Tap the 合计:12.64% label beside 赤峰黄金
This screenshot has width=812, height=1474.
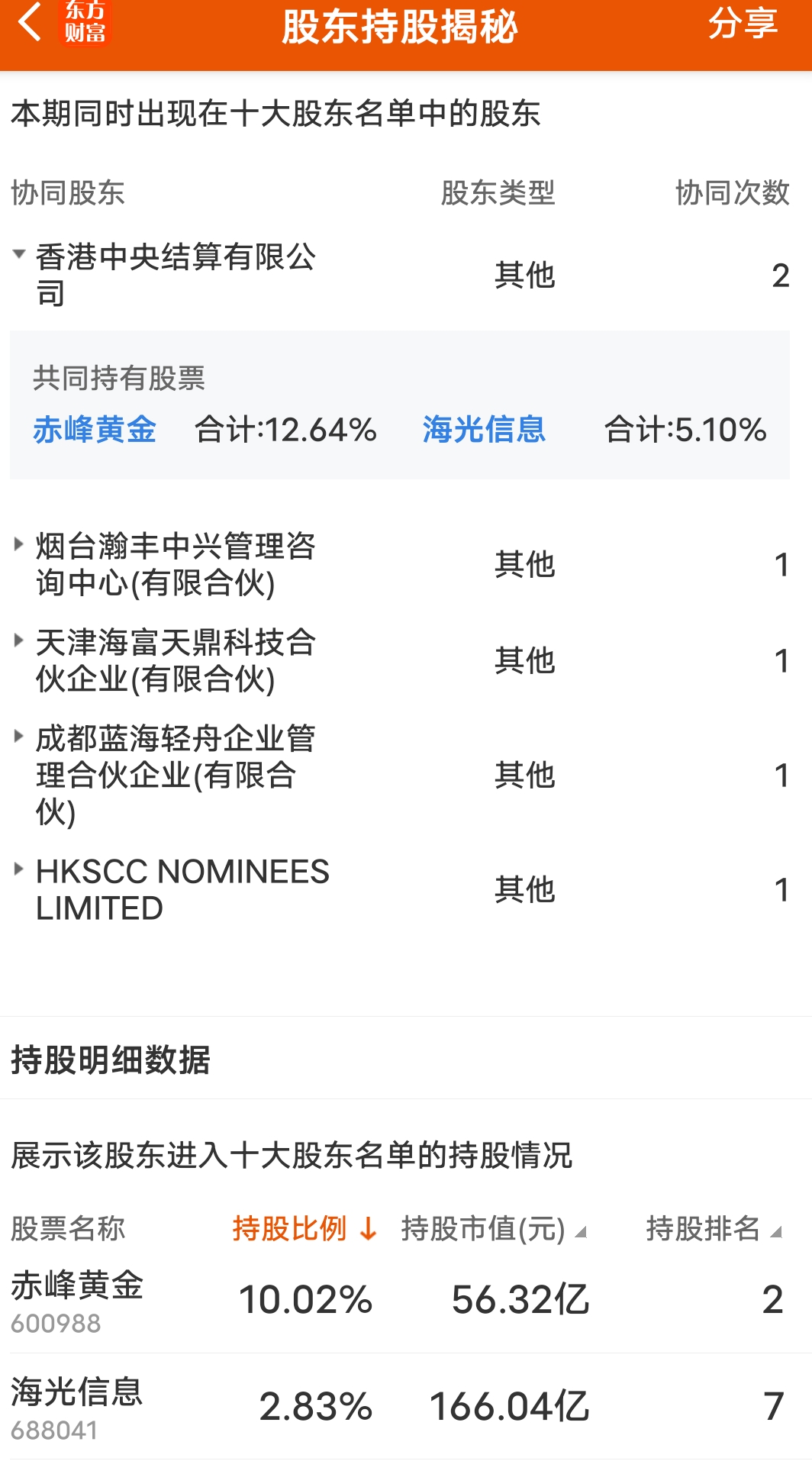(x=286, y=431)
